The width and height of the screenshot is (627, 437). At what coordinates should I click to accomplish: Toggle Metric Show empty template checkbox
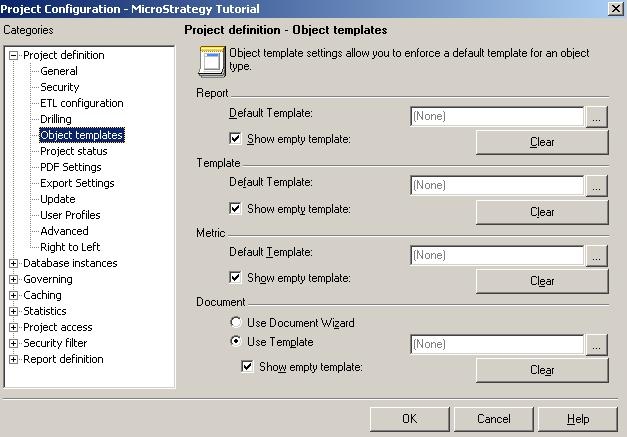click(x=235, y=277)
